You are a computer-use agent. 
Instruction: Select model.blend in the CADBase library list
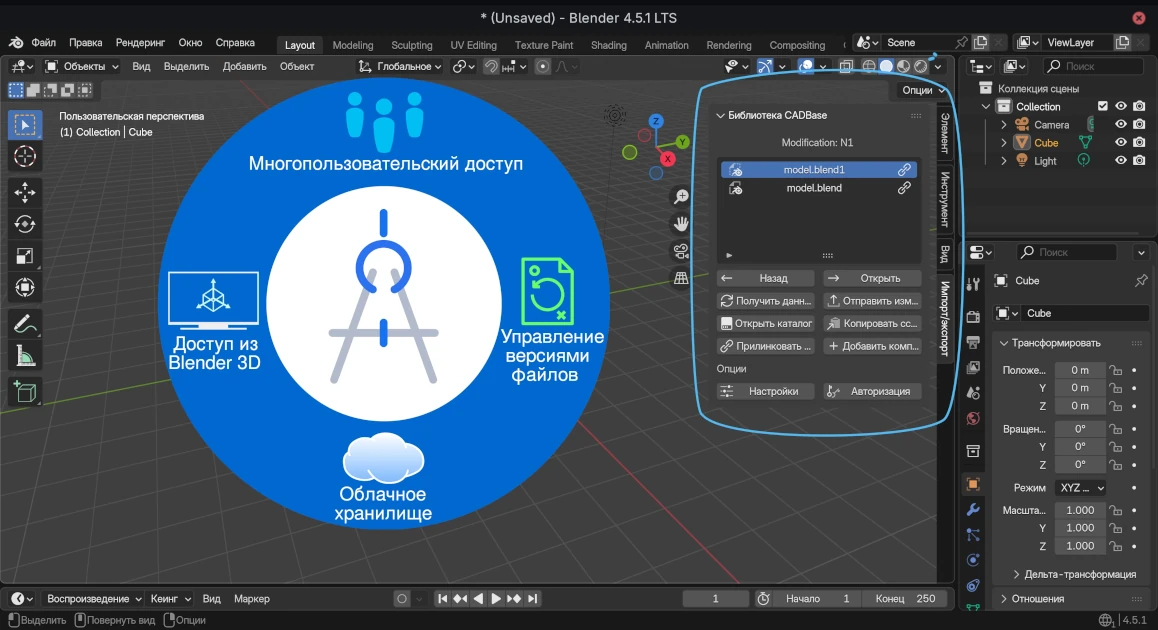tap(814, 188)
